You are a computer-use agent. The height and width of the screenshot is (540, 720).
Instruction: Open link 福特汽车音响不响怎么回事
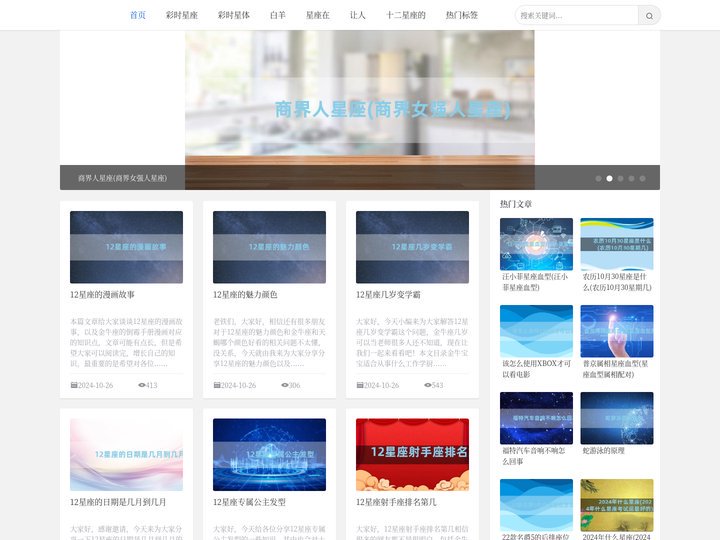pyautogui.click(x=534, y=456)
